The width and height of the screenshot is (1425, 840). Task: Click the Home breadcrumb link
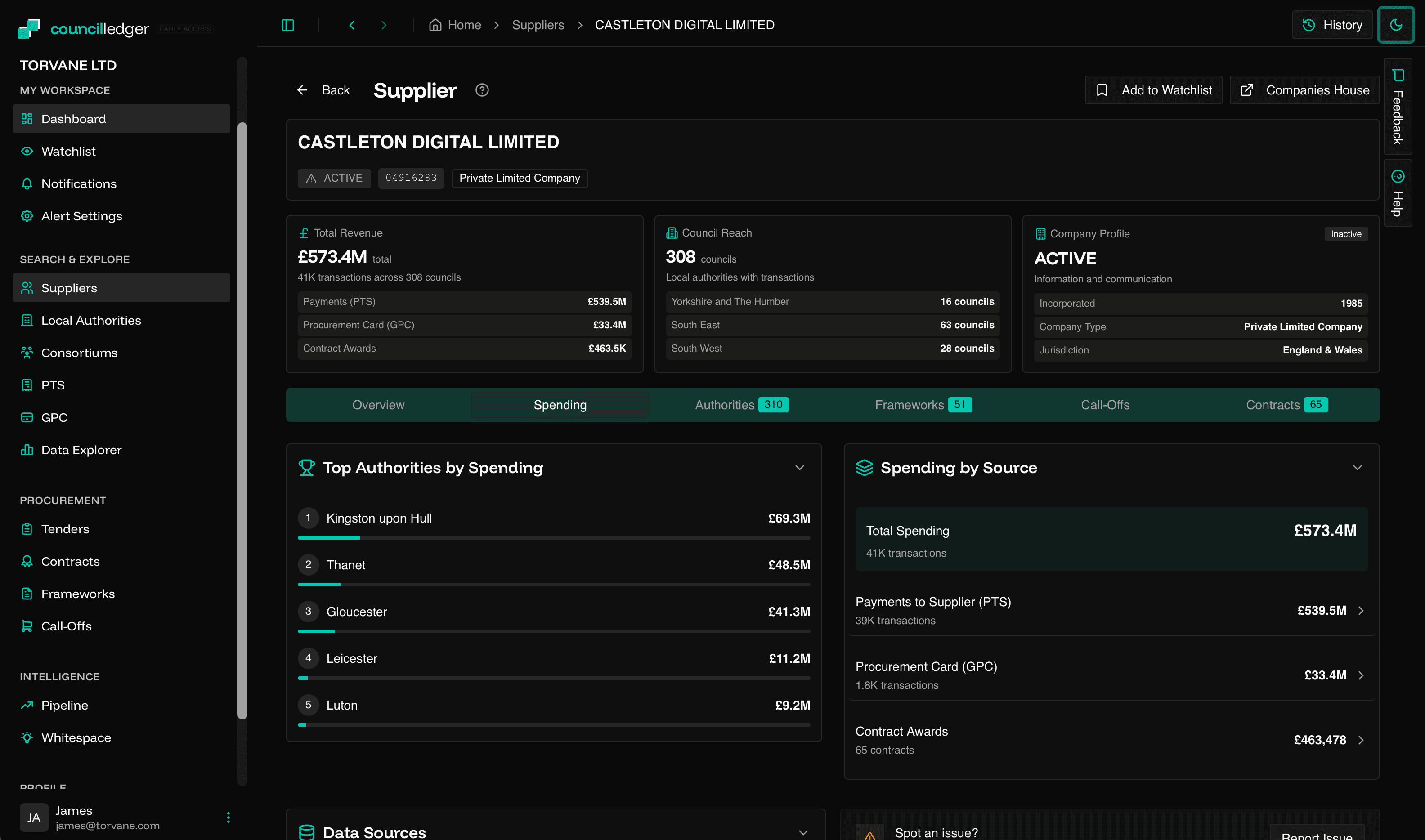click(455, 25)
